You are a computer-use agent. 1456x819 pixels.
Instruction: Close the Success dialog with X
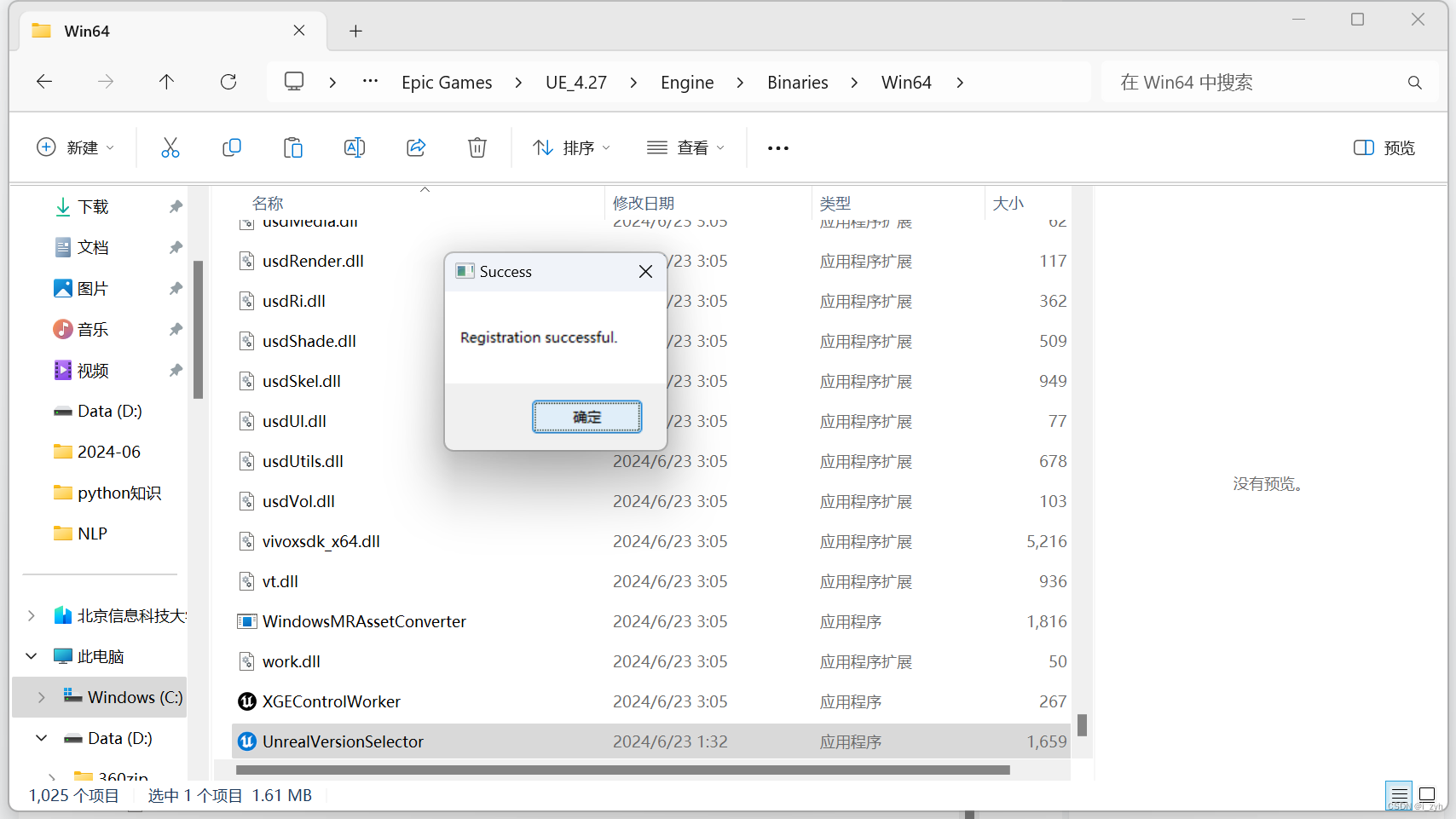click(645, 271)
